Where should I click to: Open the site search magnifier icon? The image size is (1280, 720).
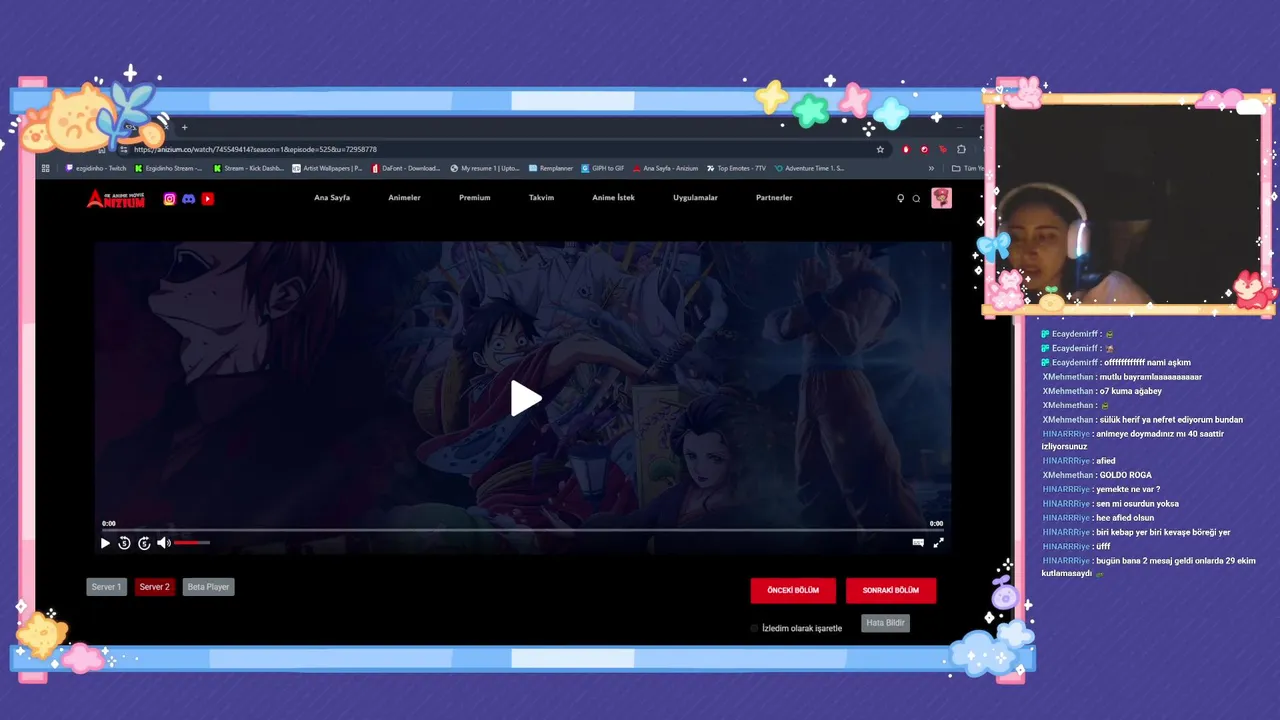coord(916,198)
